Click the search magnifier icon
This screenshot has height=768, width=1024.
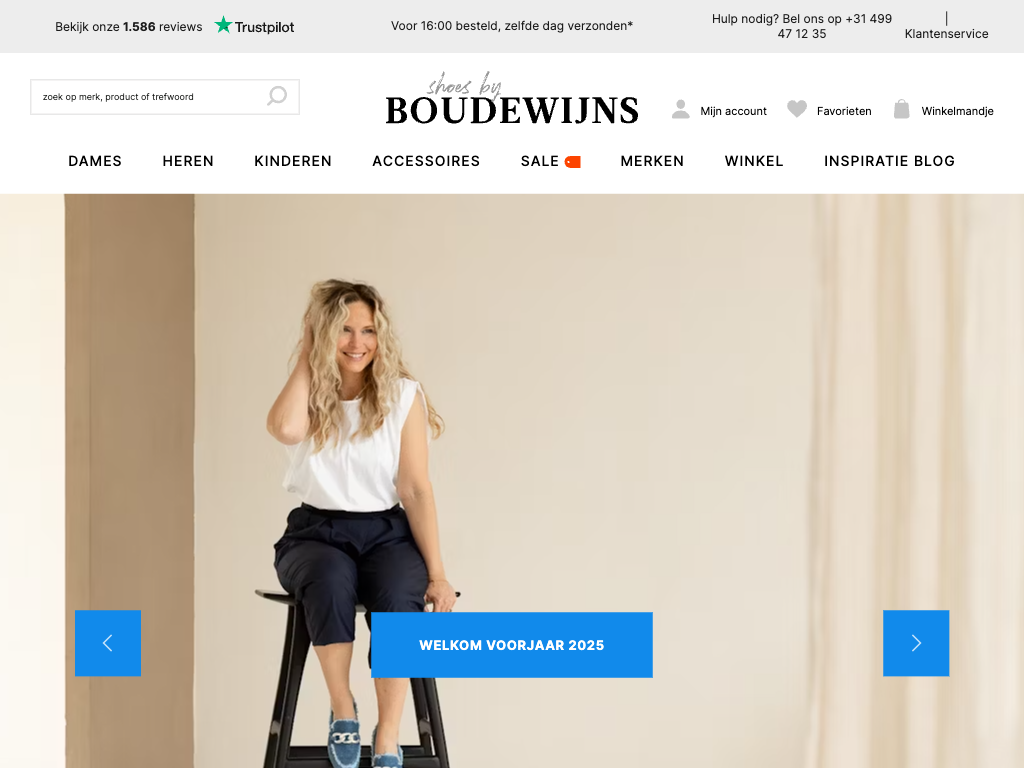click(277, 96)
